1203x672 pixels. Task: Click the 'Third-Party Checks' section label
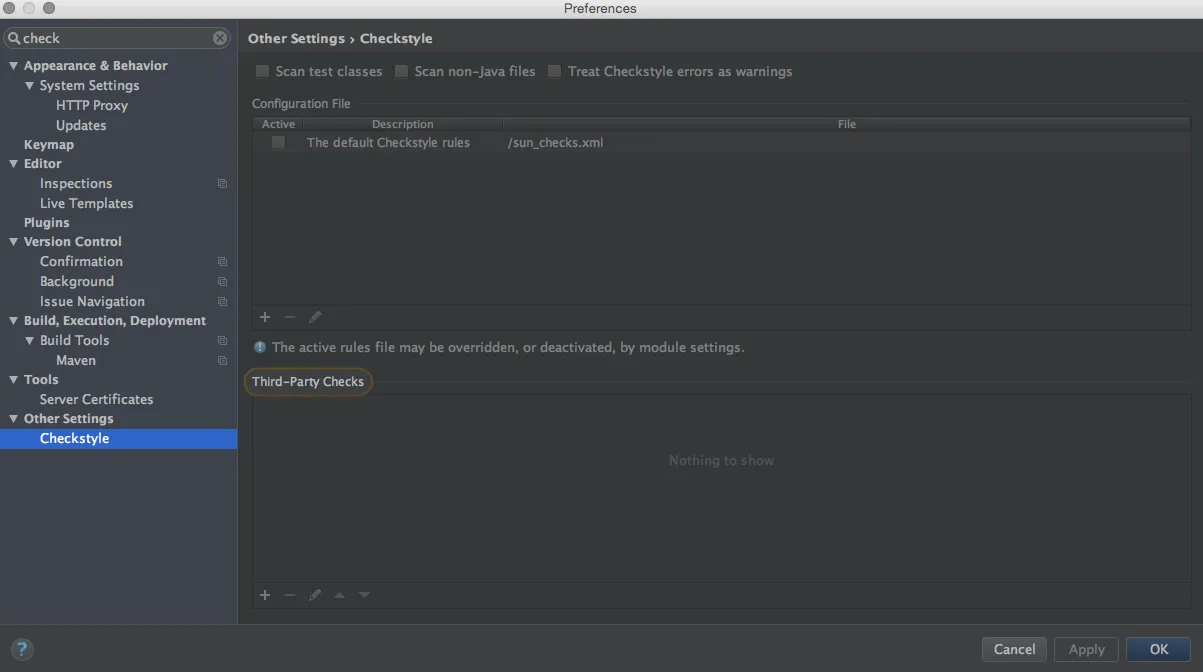click(x=308, y=381)
